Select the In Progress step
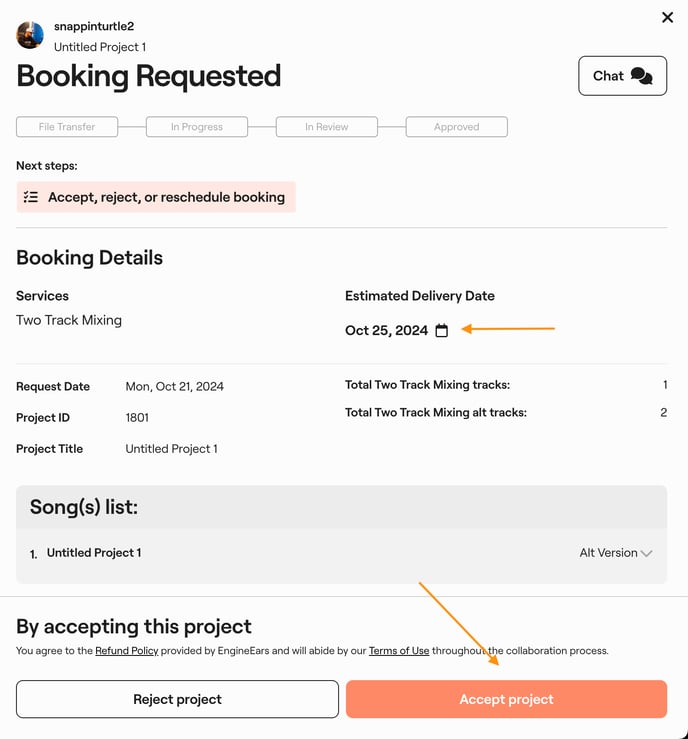This screenshot has width=688, height=739. click(197, 127)
